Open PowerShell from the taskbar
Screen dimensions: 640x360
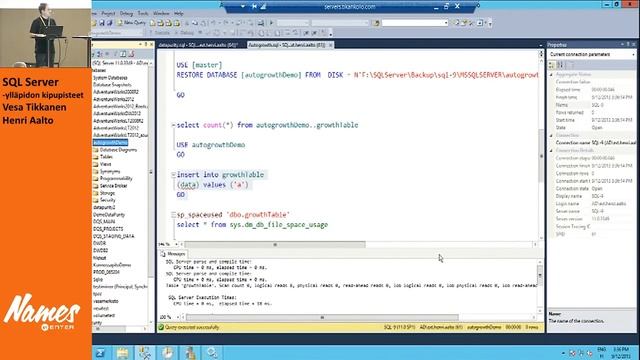point(100,353)
